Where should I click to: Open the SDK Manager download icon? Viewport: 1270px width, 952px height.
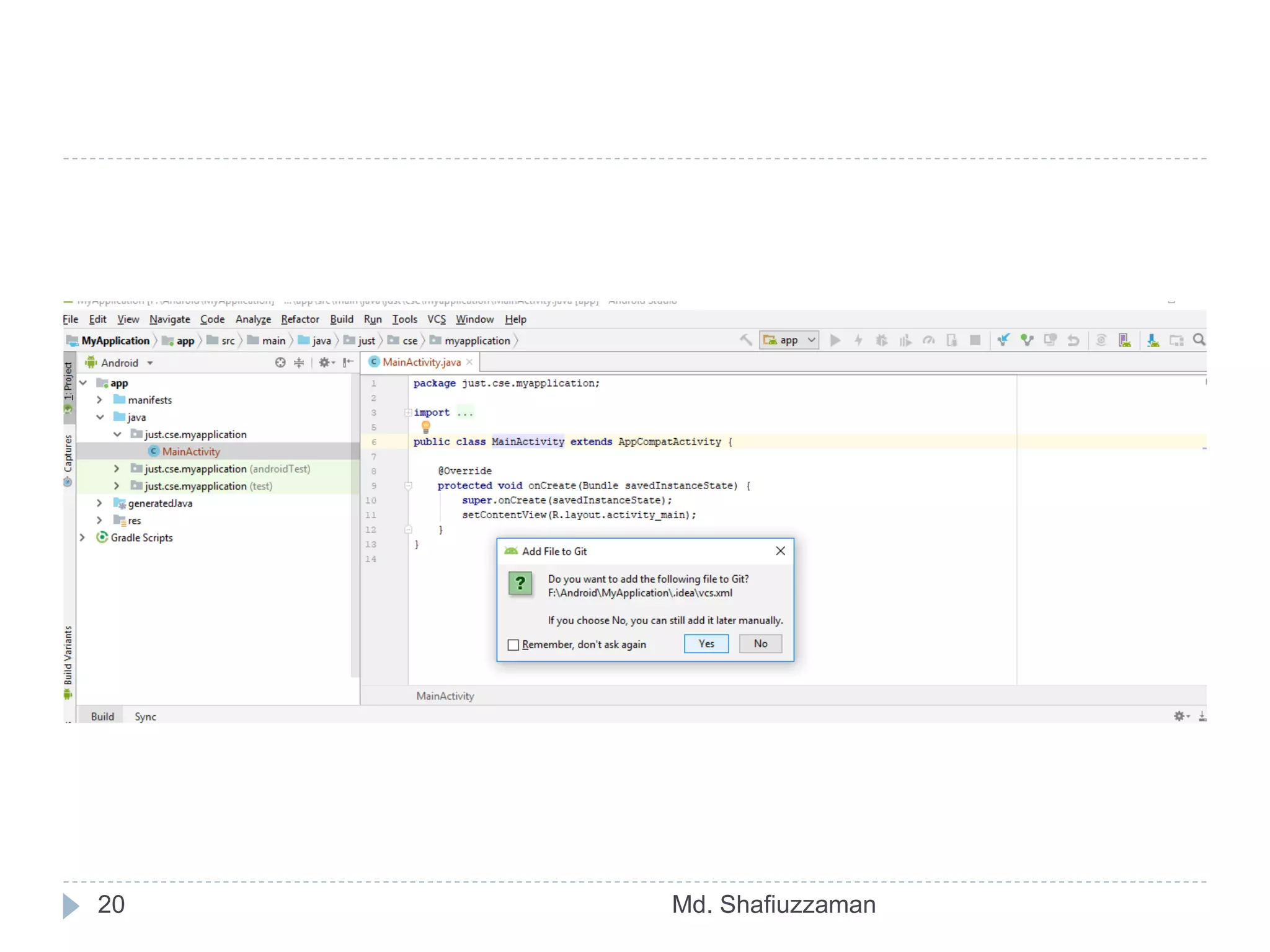click(x=1152, y=340)
